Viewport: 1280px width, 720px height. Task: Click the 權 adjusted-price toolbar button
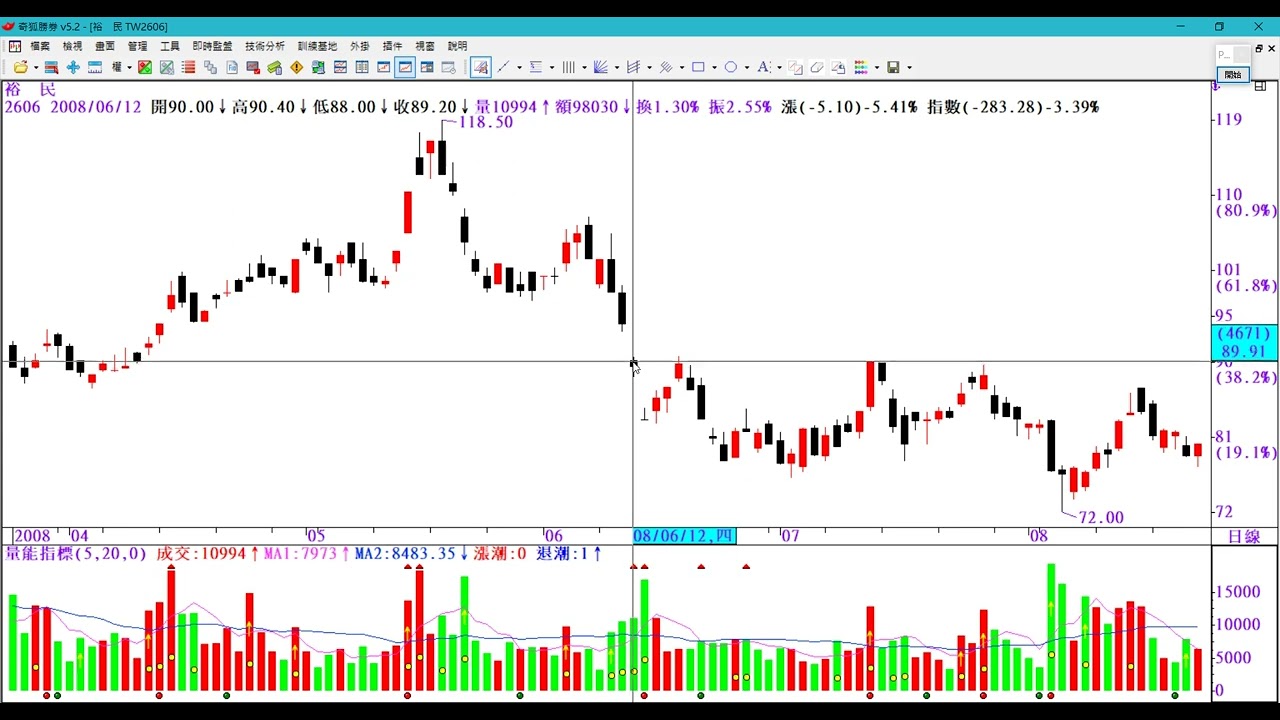tap(117, 67)
